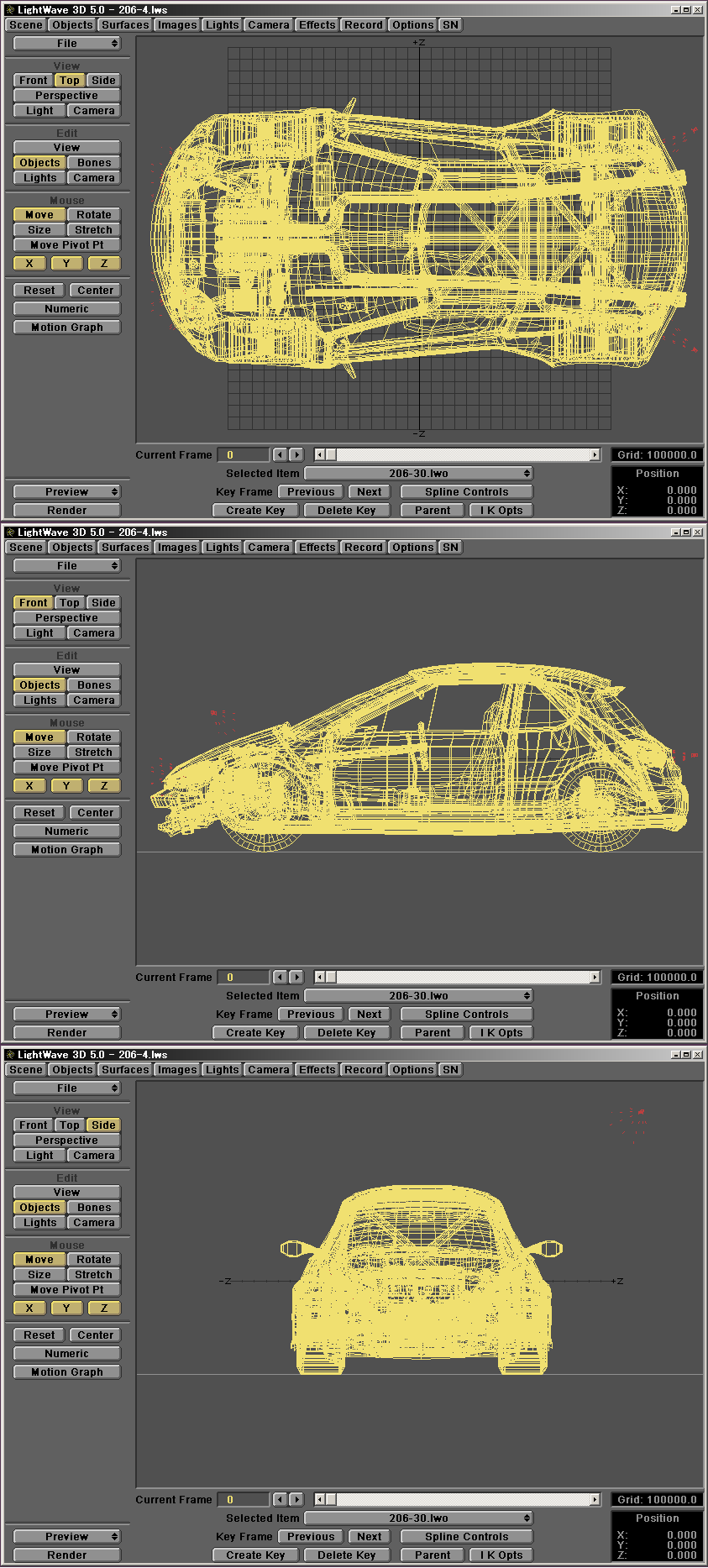
Task: Open the Surfaces tab in the topmost window
Action: 125,24
